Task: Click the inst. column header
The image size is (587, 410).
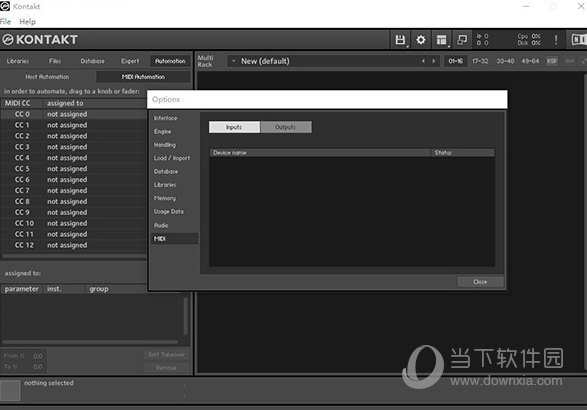Action: coord(64,289)
